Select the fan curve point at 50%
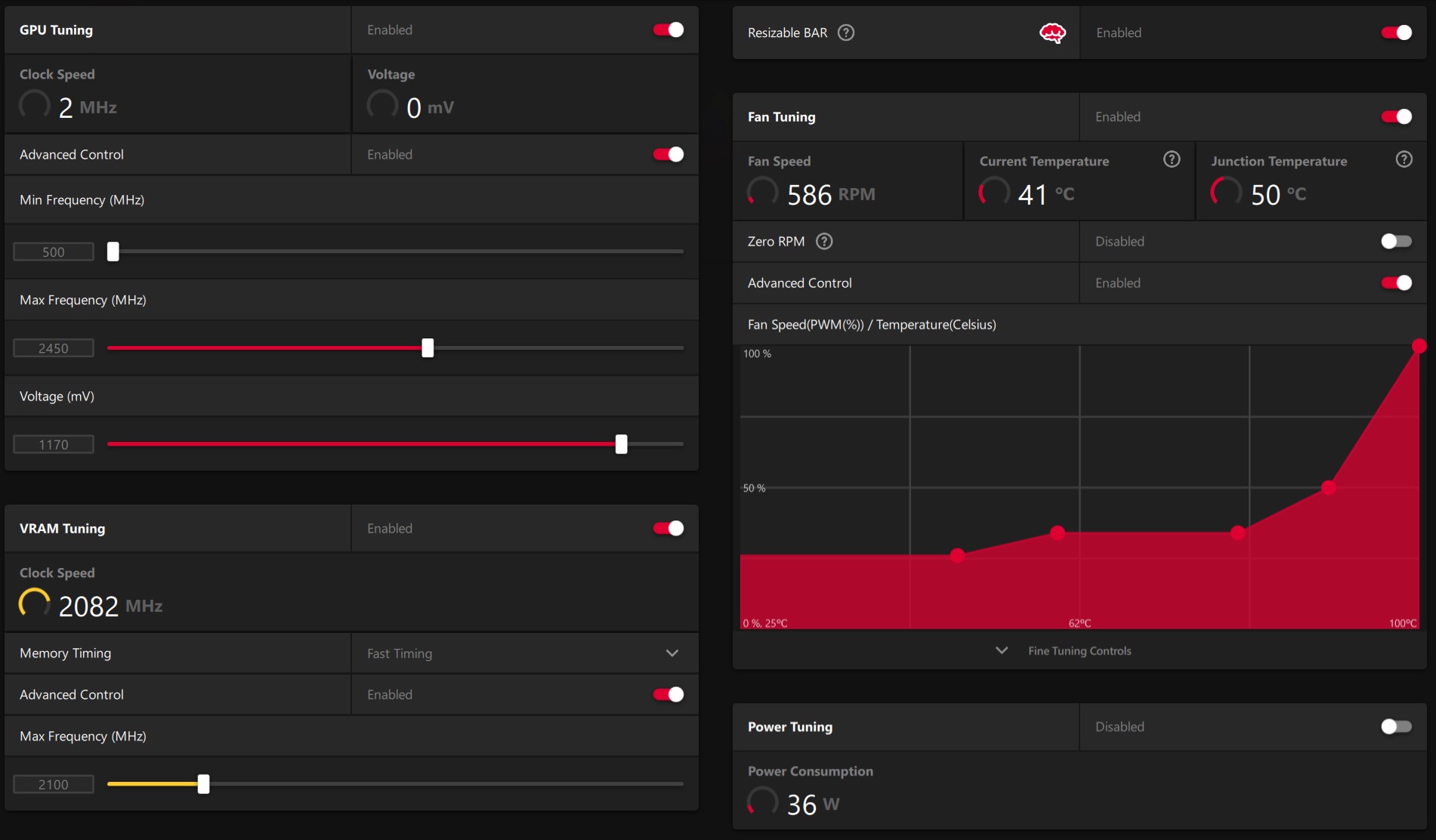This screenshot has height=840, width=1436. coord(1329,487)
